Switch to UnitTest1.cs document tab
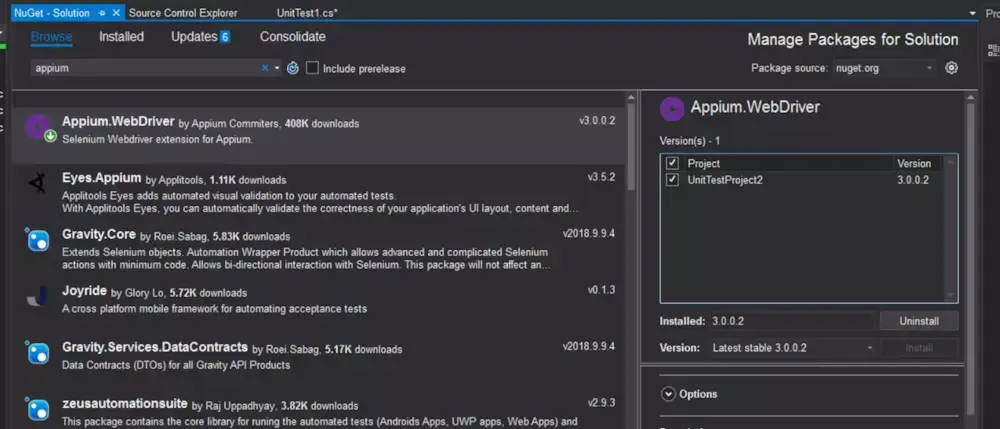 (307, 13)
